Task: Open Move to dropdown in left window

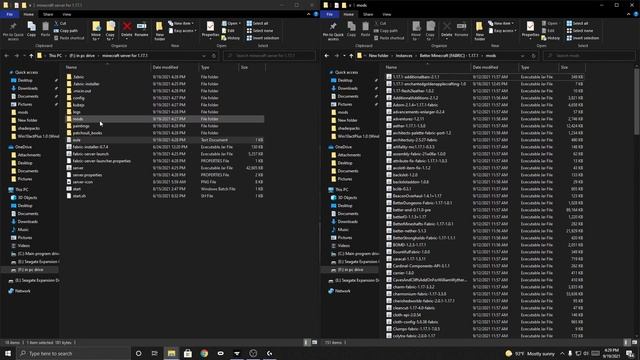Action: pyautogui.click(x=96, y=31)
